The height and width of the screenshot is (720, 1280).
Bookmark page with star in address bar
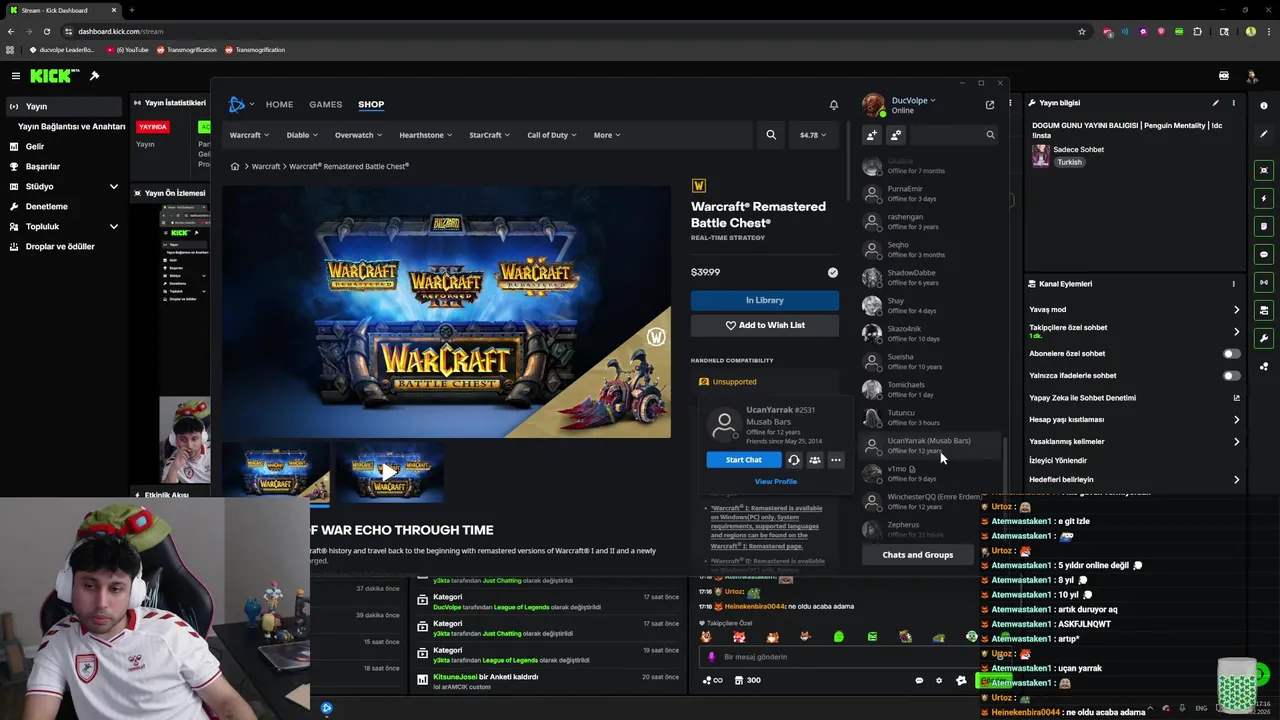[1081, 31]
